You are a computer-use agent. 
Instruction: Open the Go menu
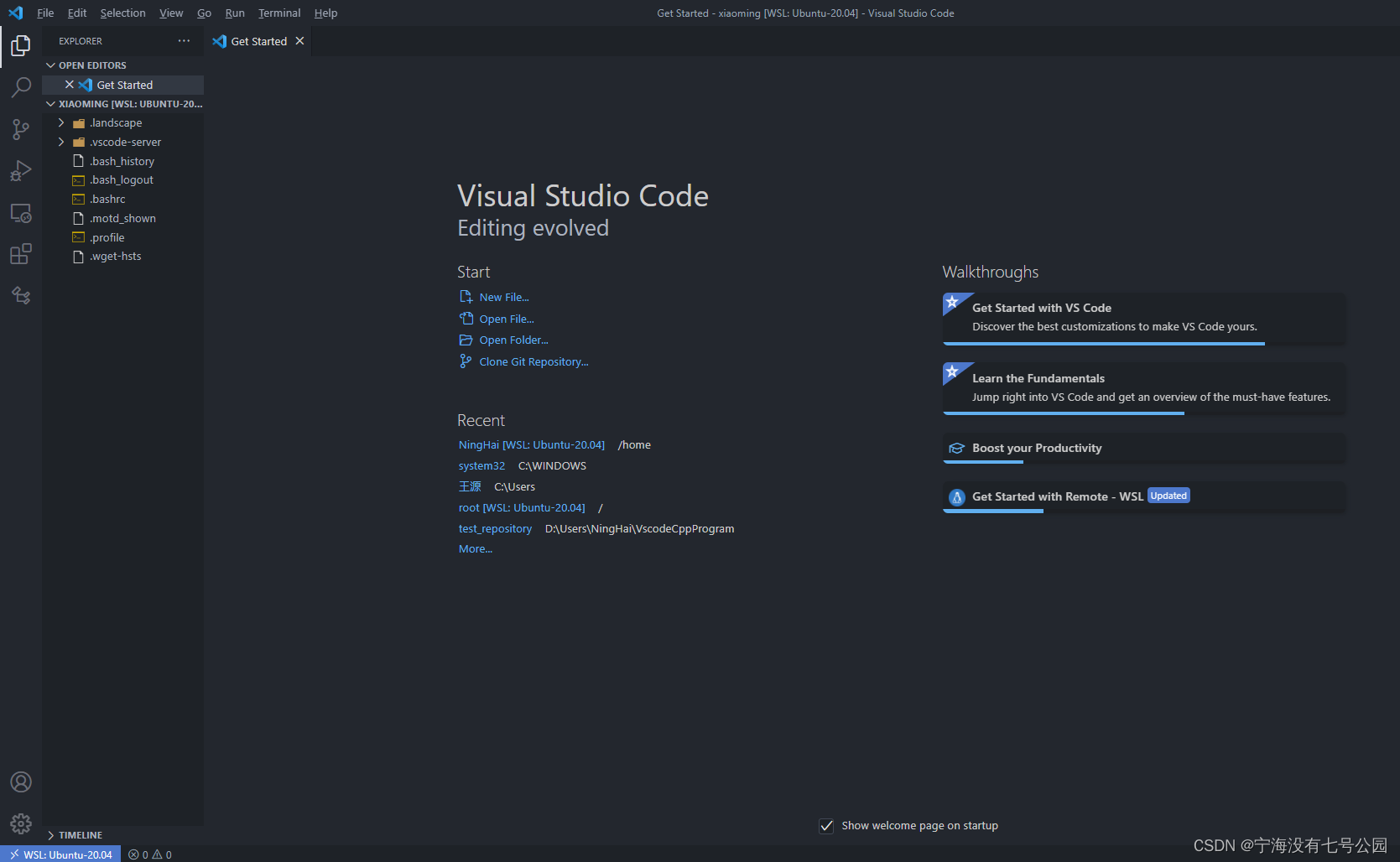pos(204,13)
